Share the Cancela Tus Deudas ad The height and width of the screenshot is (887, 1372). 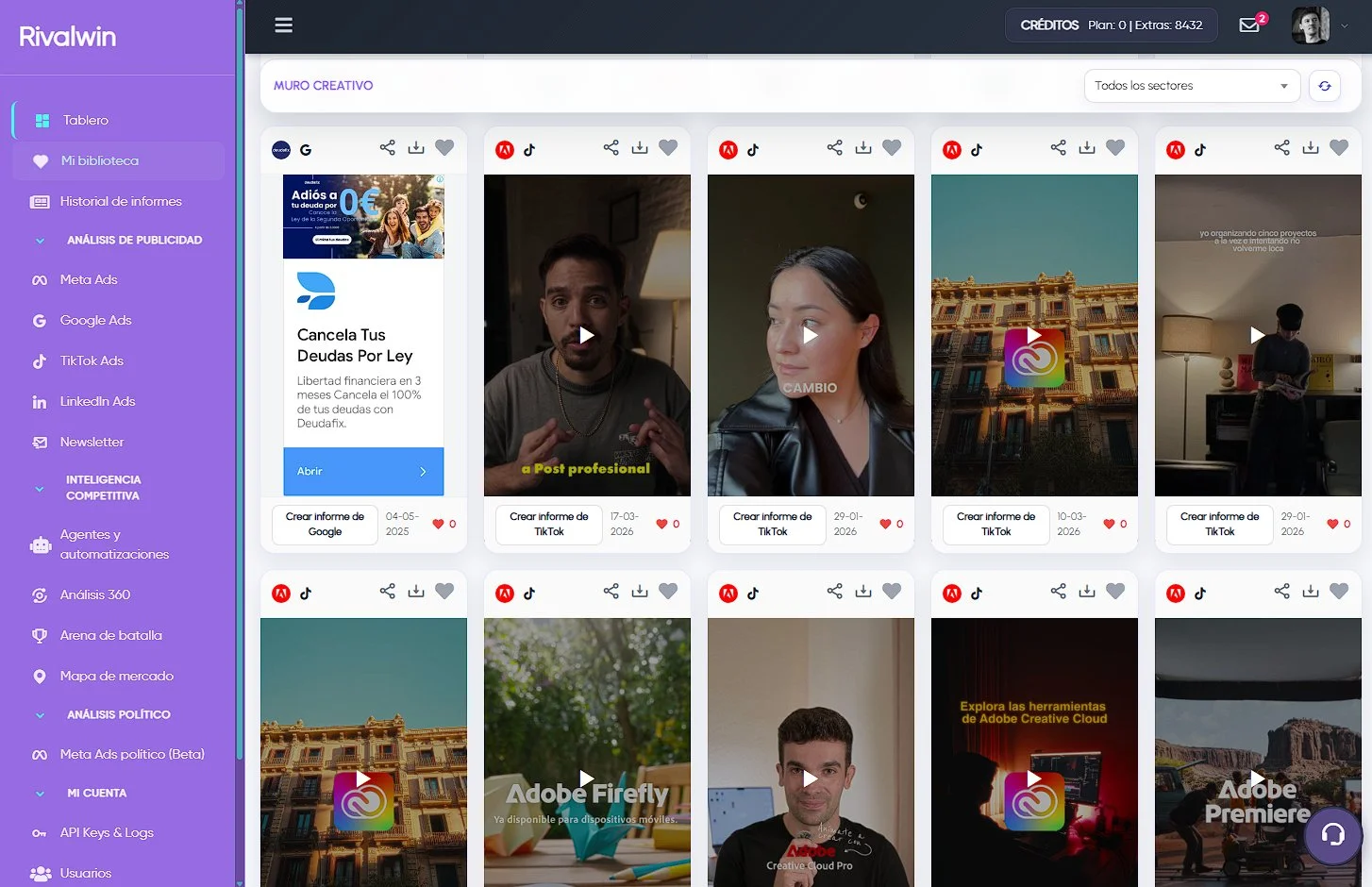coord(387,147)
